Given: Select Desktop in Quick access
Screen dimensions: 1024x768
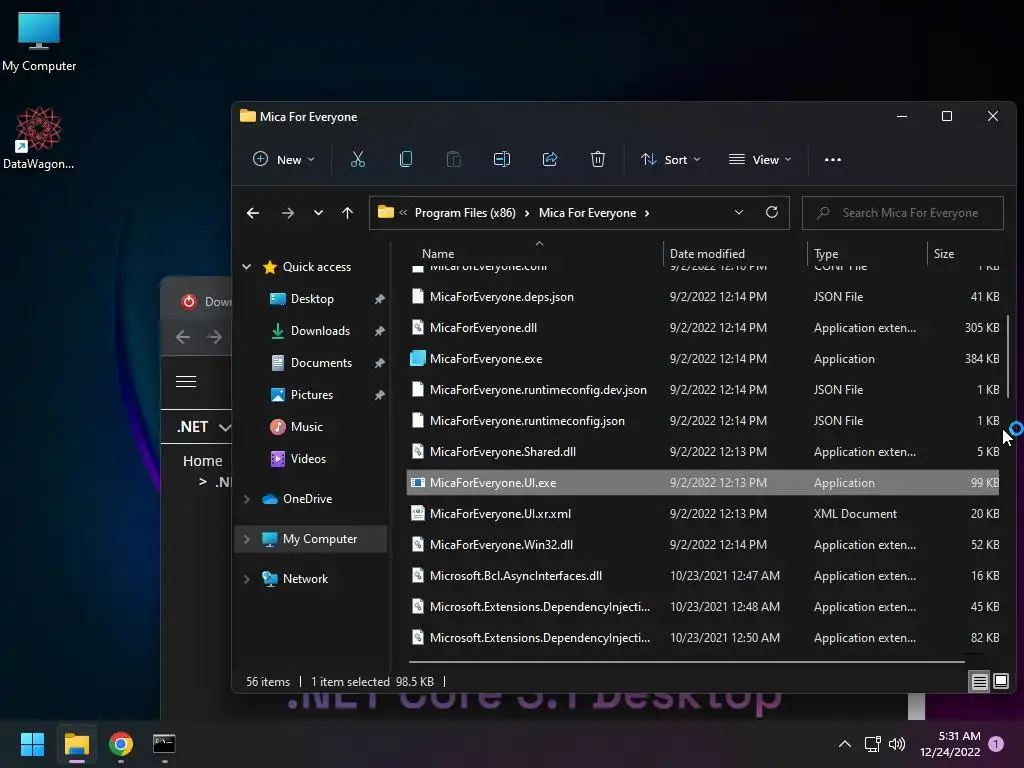Looking at the screenshot, I should click(x=312, y=299).
